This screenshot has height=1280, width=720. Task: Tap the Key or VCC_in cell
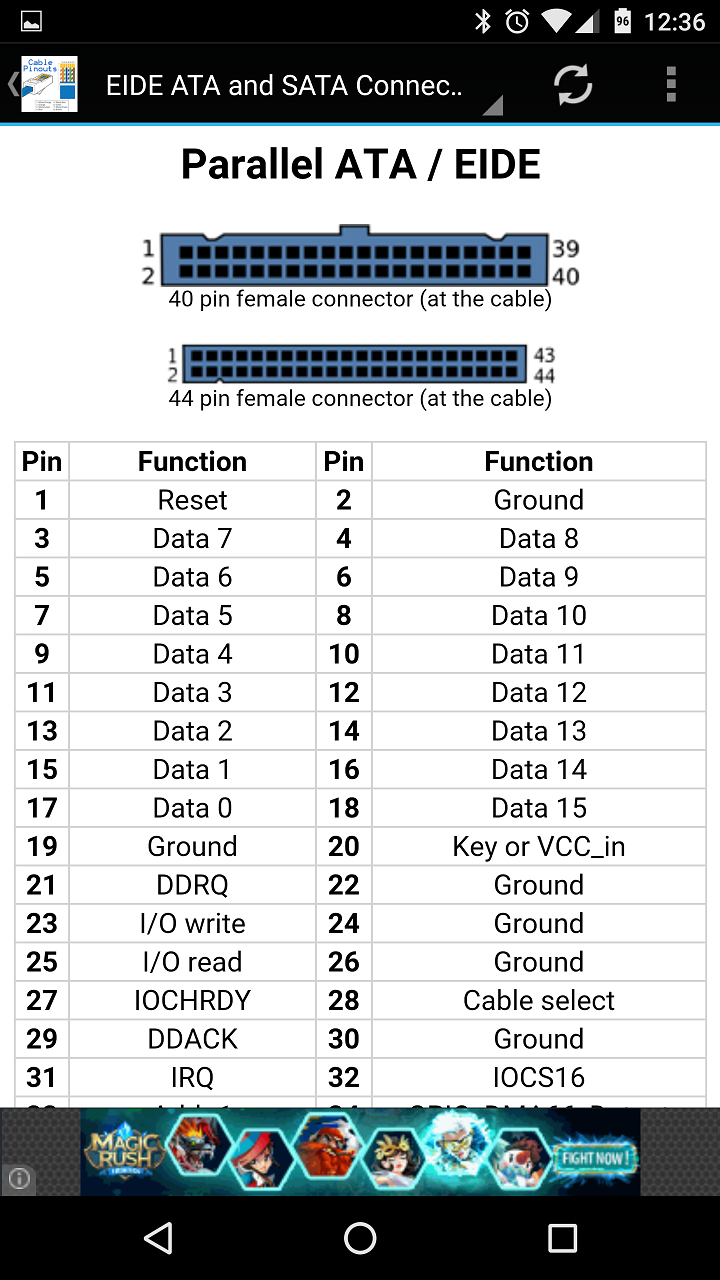pos(538,846)
